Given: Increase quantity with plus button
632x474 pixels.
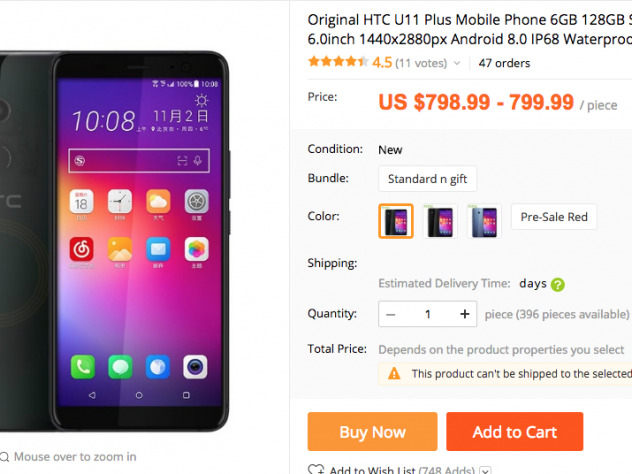Looking at the screenshot, I should pos(465,314).
